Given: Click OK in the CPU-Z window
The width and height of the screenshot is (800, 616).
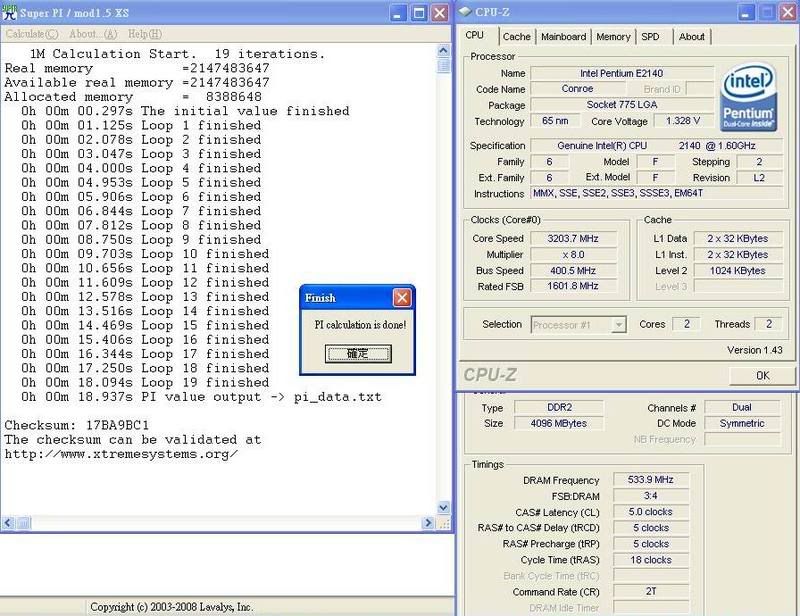Looking at the screenshot, I should pos(762,376).
